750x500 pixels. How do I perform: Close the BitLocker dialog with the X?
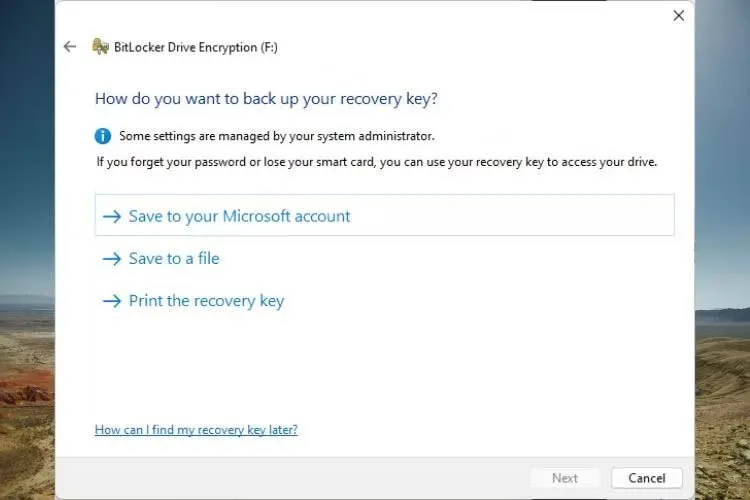[x=679, y=16]
